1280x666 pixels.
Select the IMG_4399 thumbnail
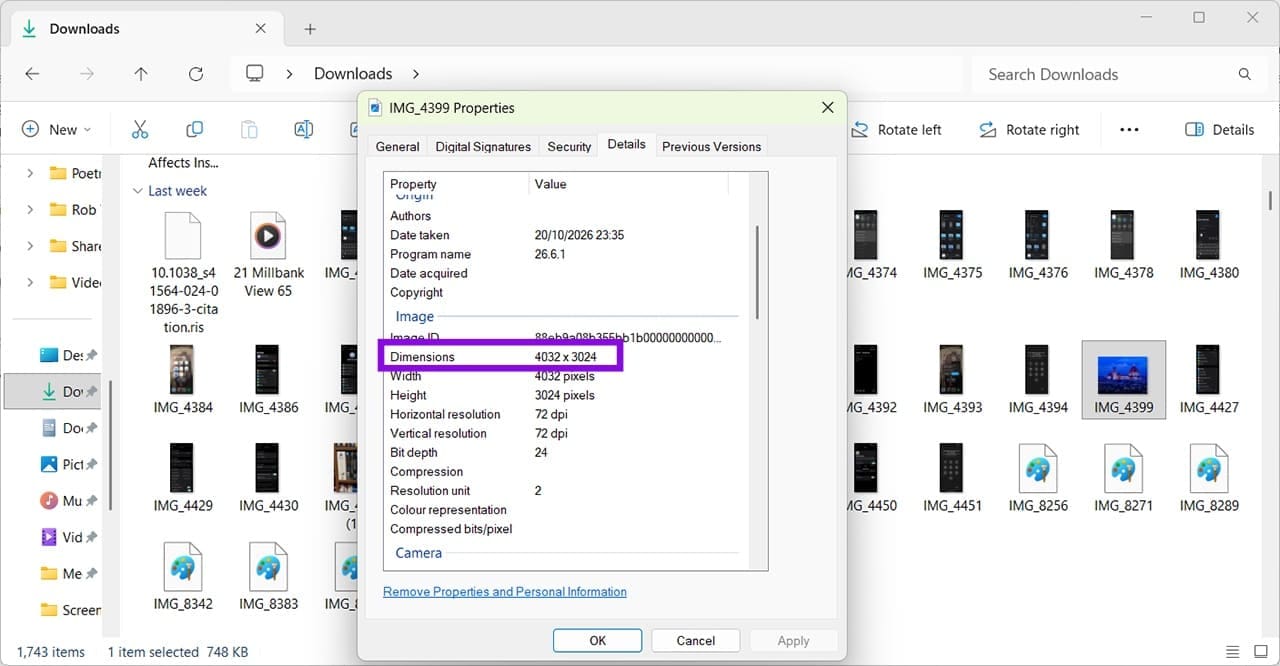(x=1123, y=379)
